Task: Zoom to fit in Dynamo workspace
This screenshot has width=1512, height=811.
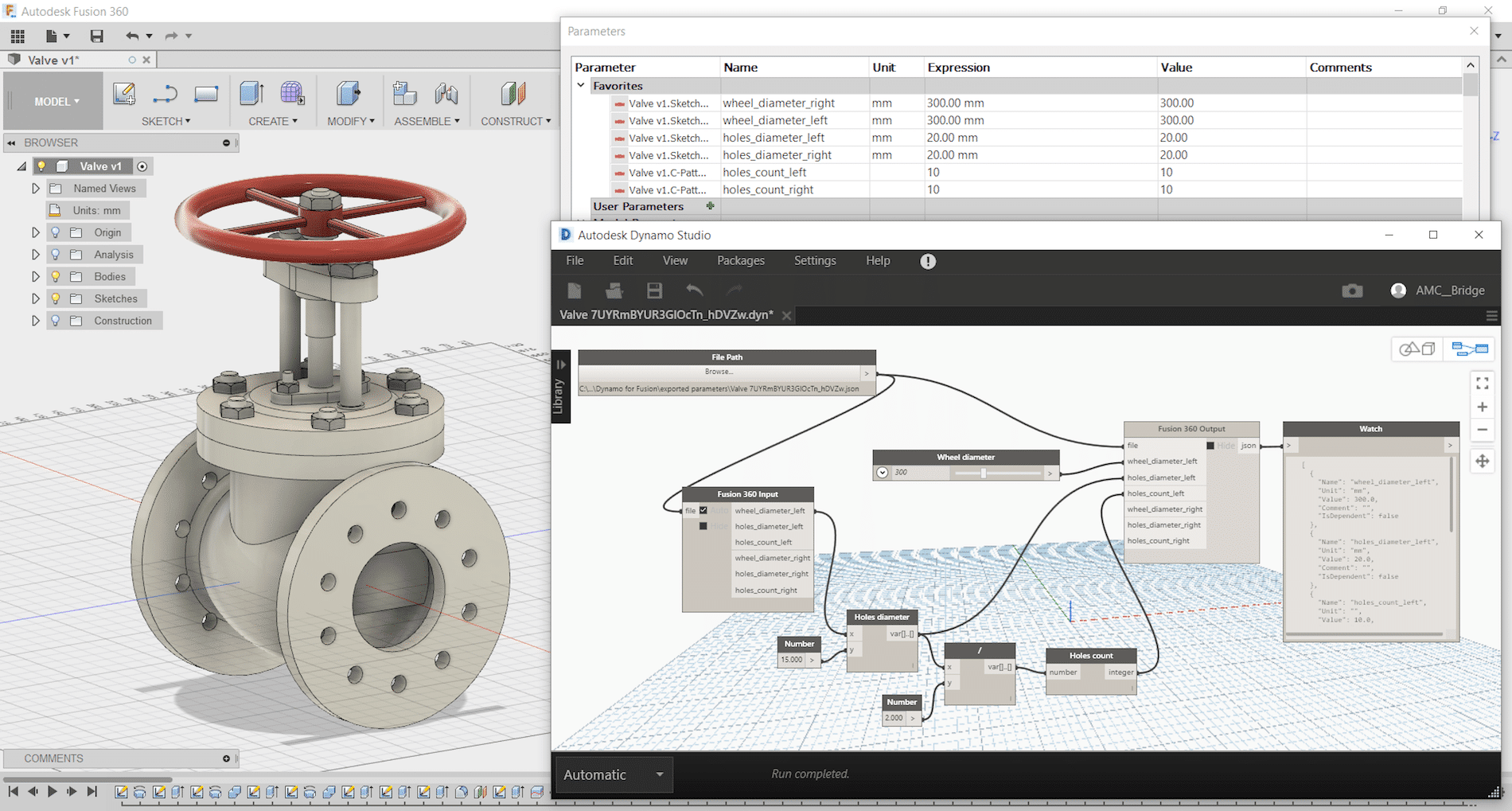Action: (x=1482, y=384)
